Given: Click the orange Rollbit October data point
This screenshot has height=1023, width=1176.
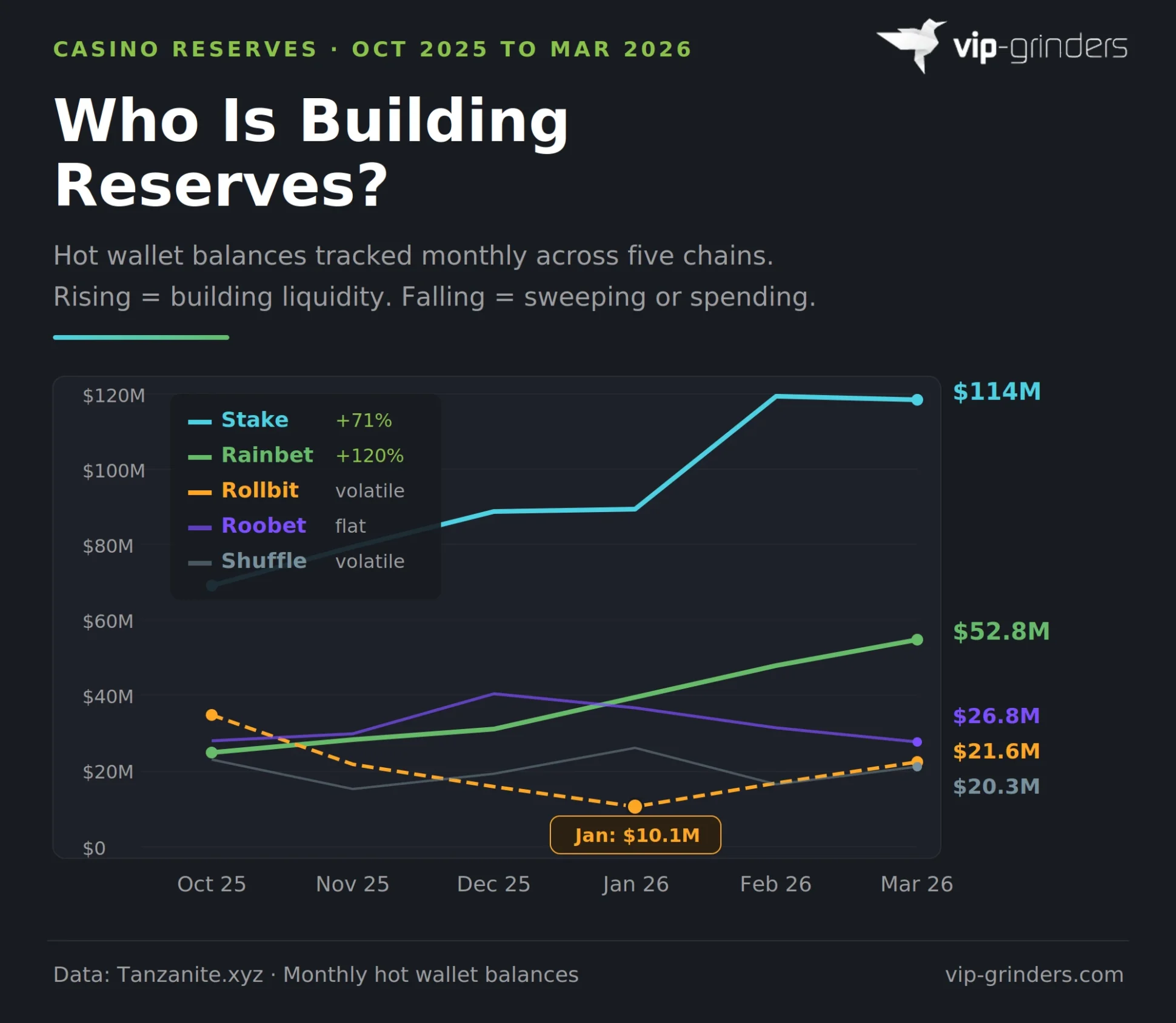Looking at the screenshot, I should point(212,715).
